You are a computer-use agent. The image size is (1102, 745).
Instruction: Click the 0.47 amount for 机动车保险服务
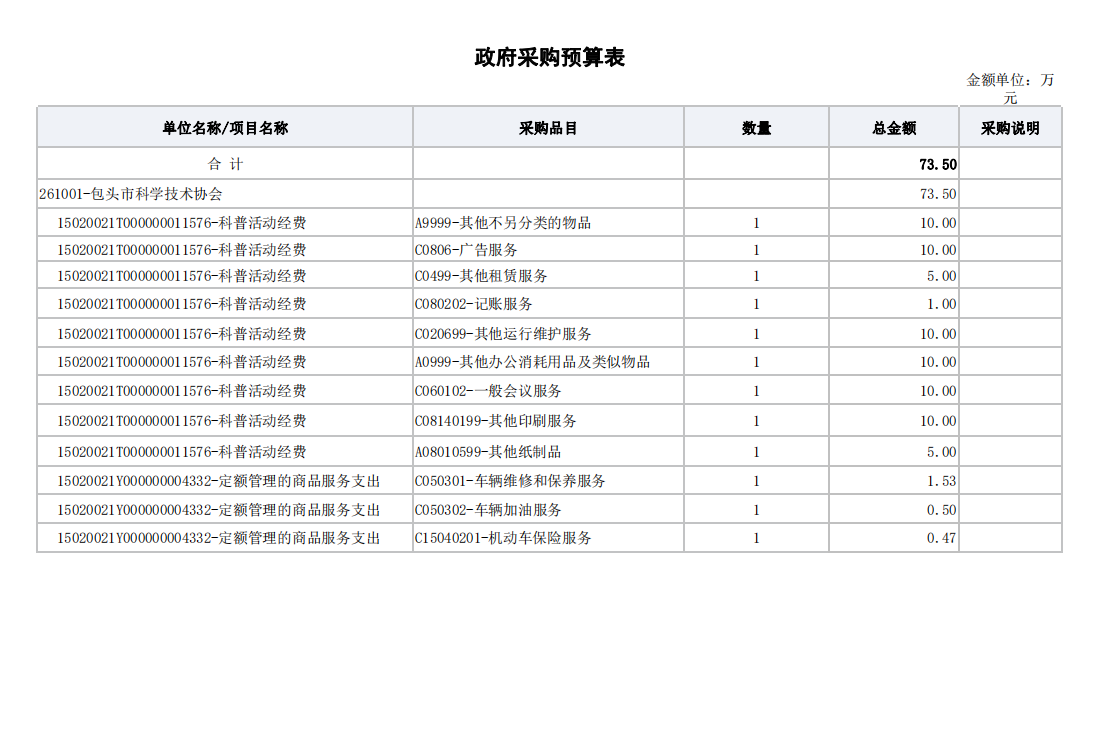click(942, 538)
